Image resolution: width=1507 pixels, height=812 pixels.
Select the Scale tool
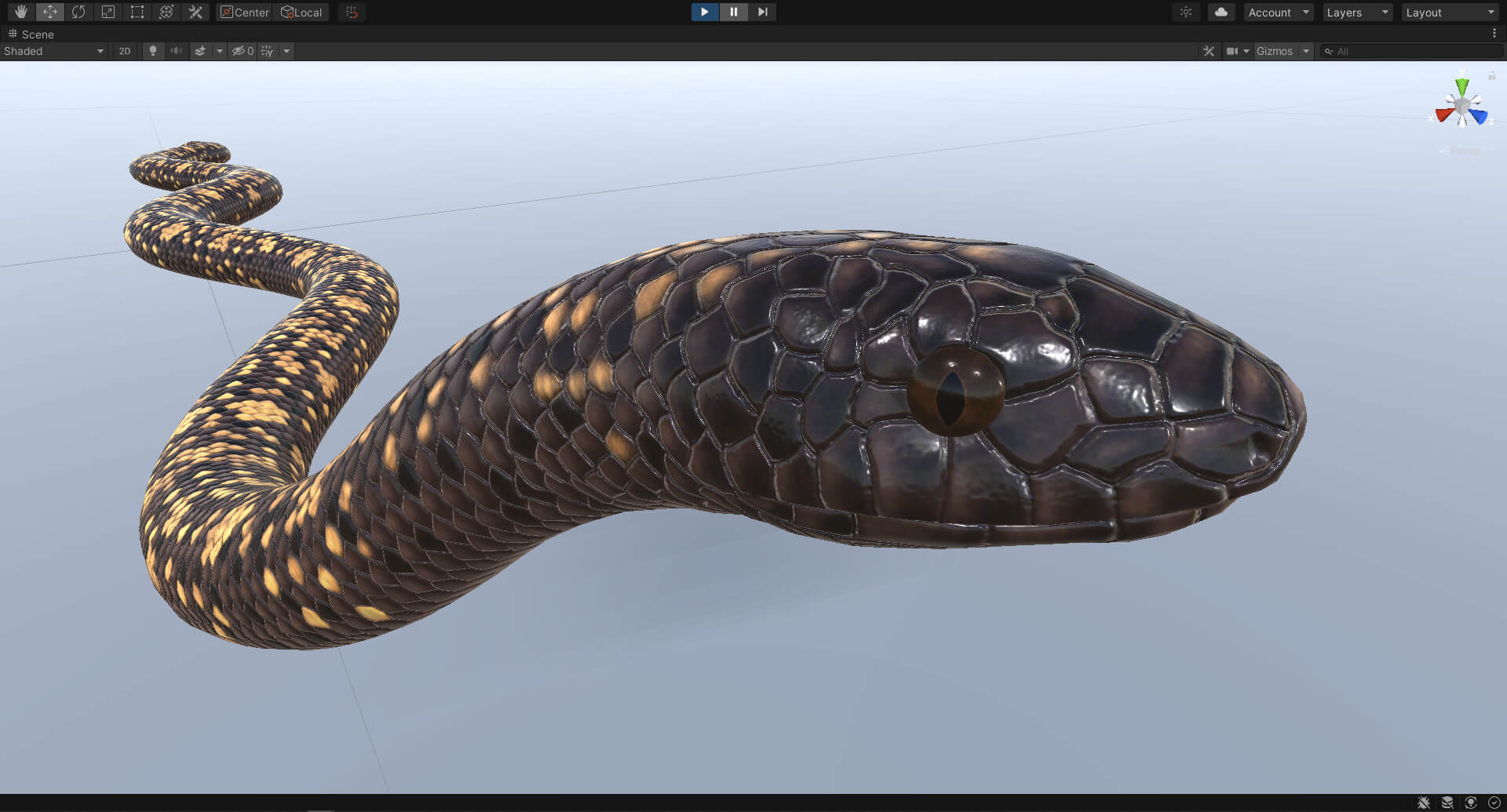click(x=108, y=12)
